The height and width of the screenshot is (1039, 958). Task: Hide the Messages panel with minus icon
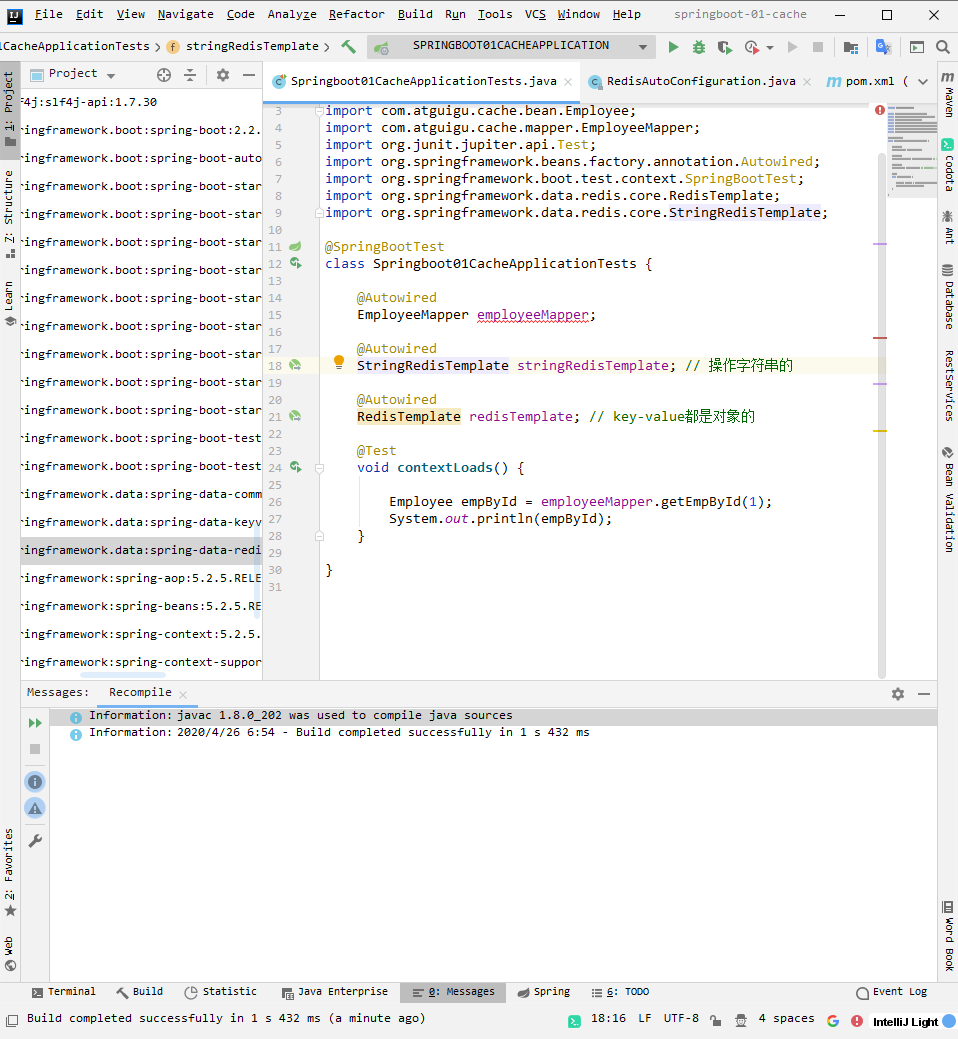(x=924, y=694)
